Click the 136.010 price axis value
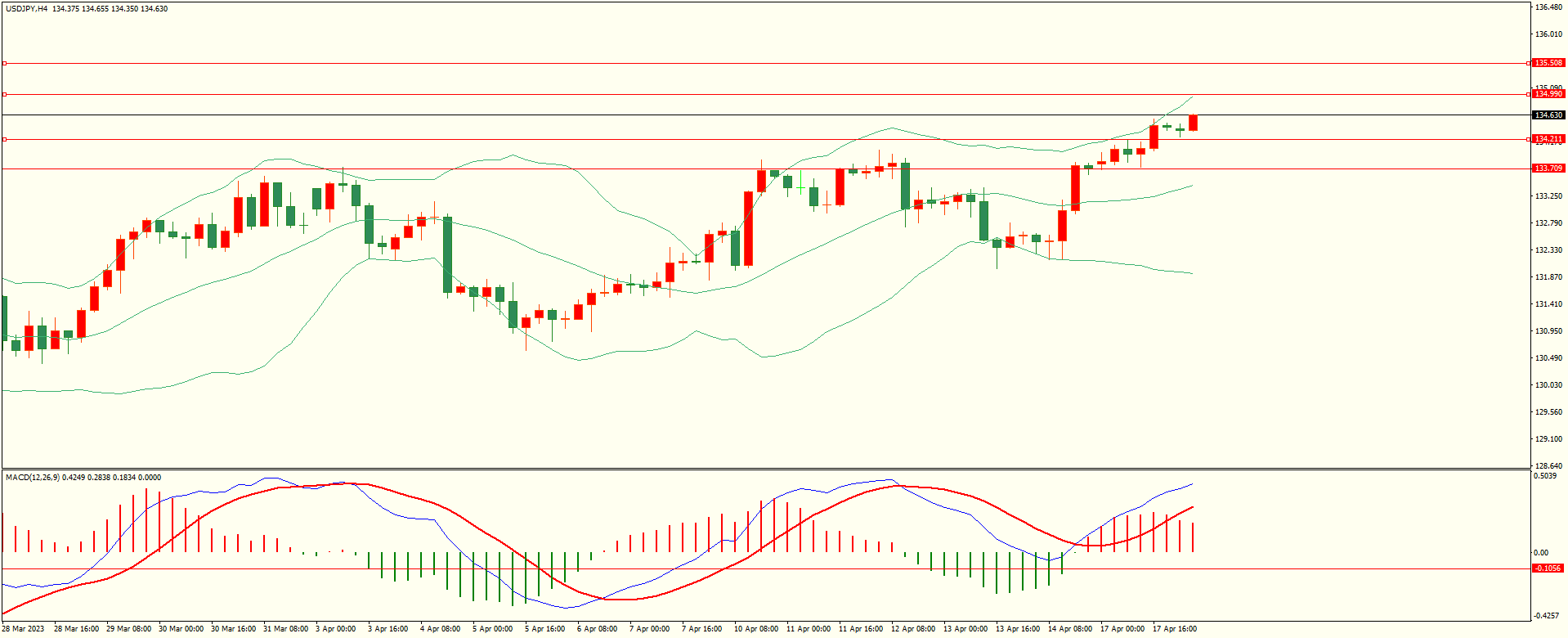Viewport: 1568px width, 638px height. coord(1548,34)
